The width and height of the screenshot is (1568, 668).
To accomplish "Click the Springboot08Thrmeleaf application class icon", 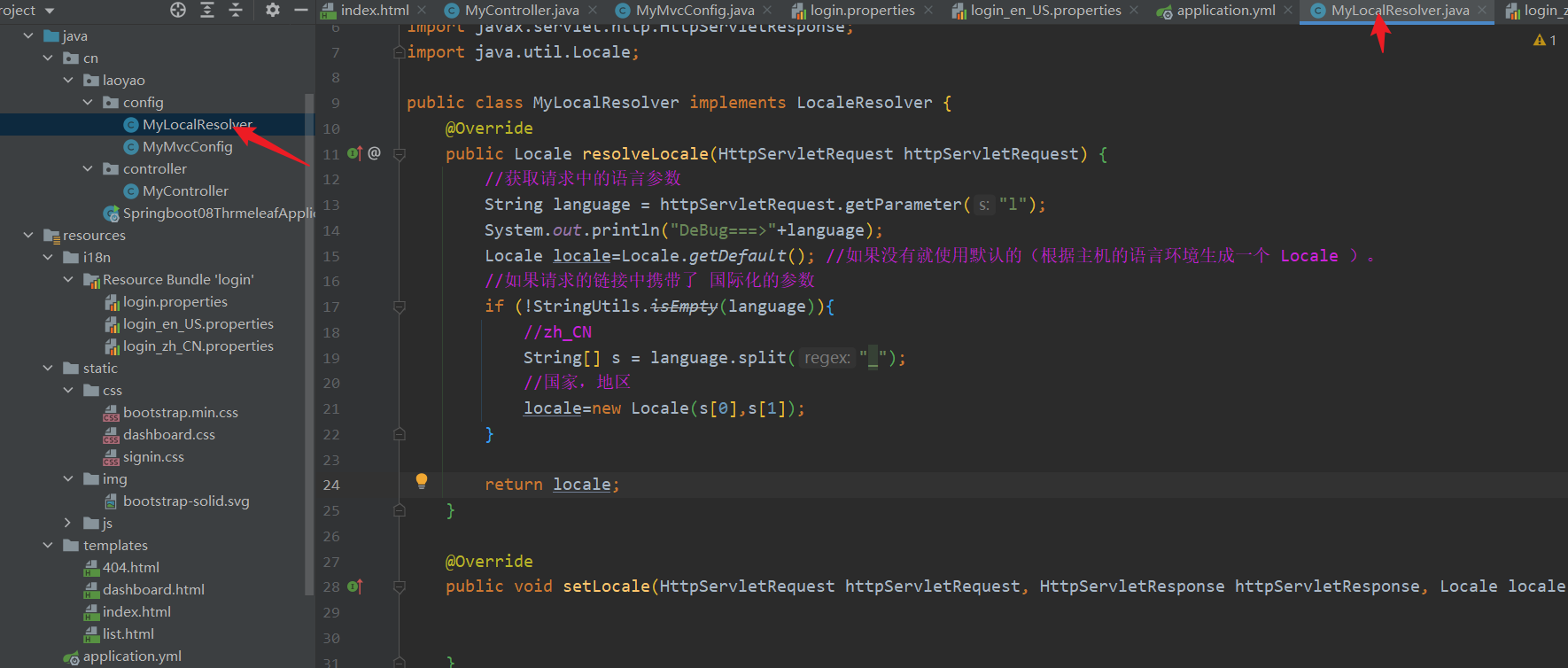I will (111, 214).
